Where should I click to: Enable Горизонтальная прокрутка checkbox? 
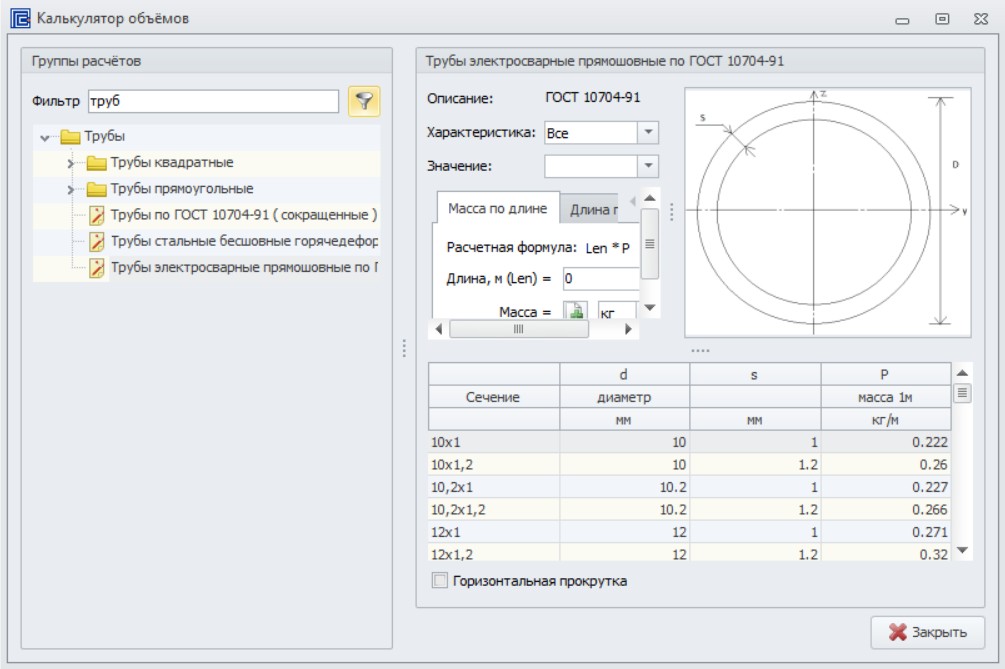pyautogui.click(x=440, y=581)
